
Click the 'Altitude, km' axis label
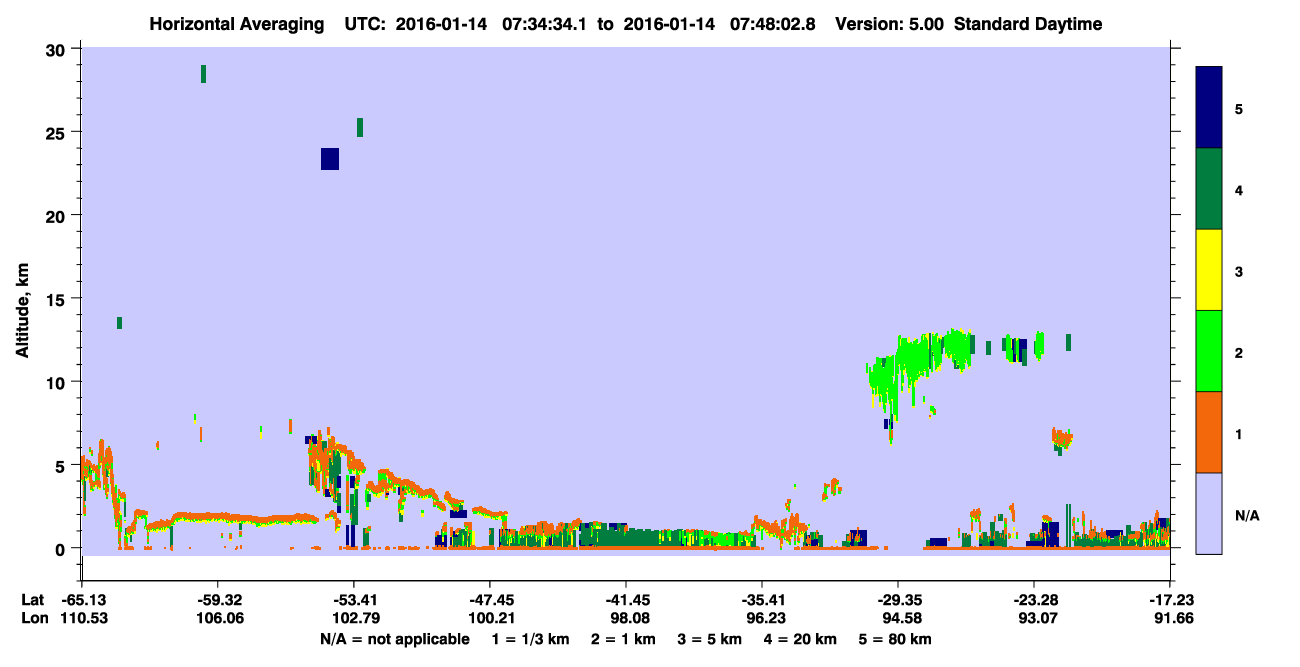pyautogui.click(x=22, y=310)
